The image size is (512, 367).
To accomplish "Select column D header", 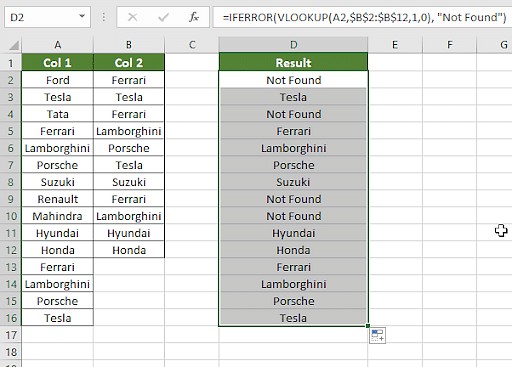I will pos(293,45).
